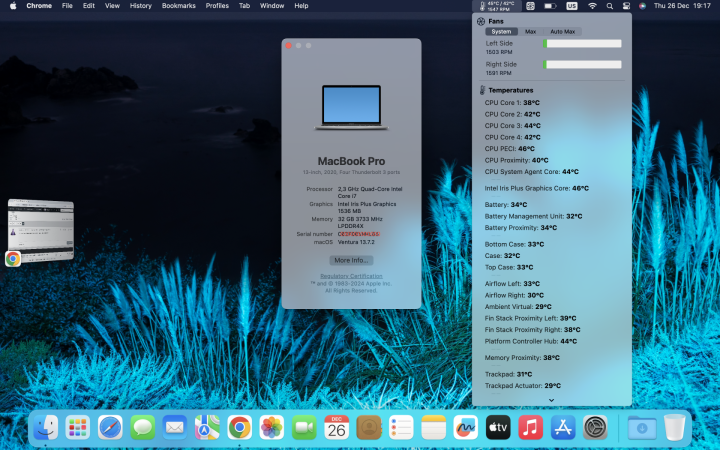Open Apple TV from the dock
The image size is (720, 450).
(498, 427)
